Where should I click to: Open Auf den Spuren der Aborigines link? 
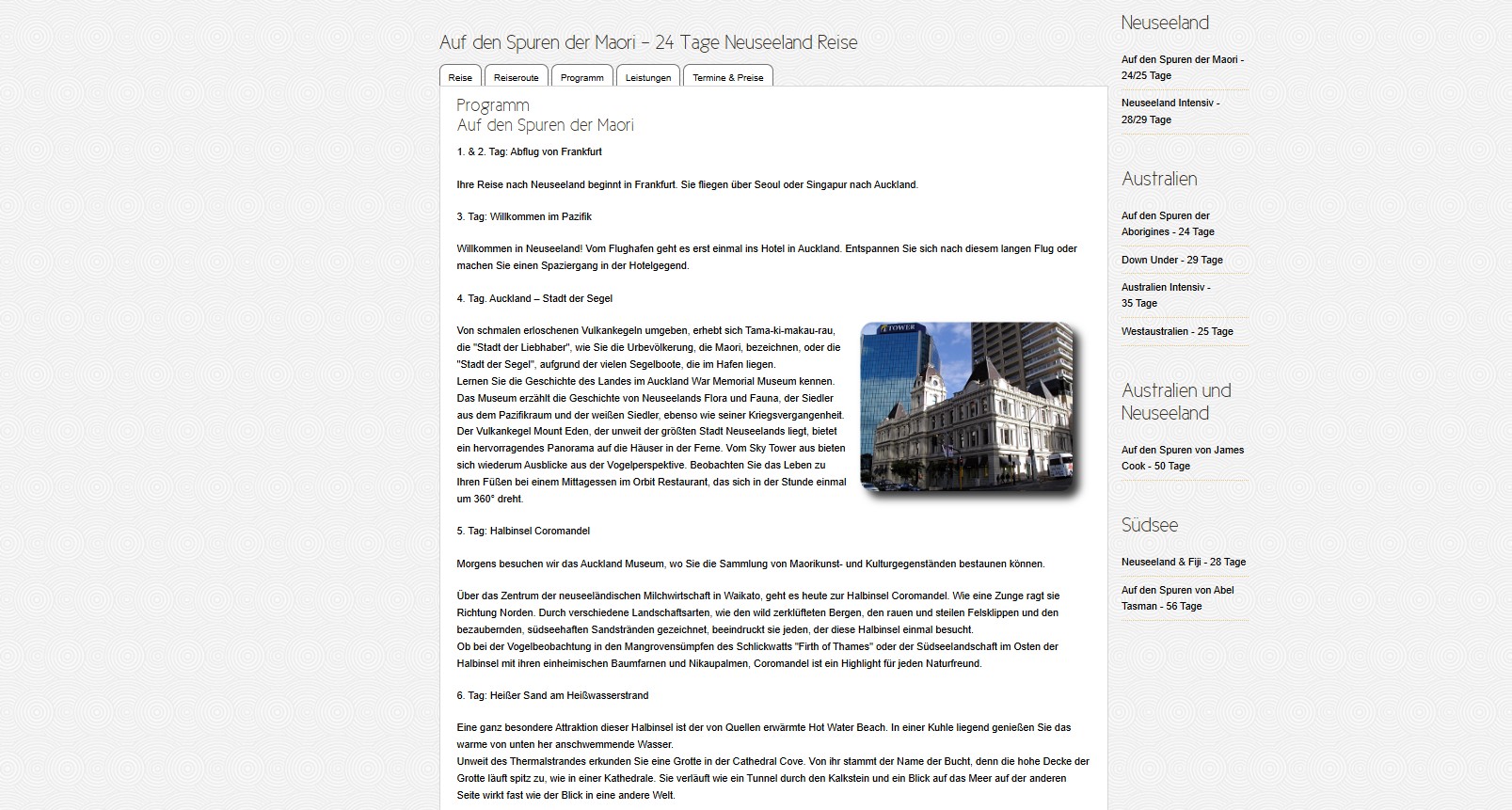1167,223
